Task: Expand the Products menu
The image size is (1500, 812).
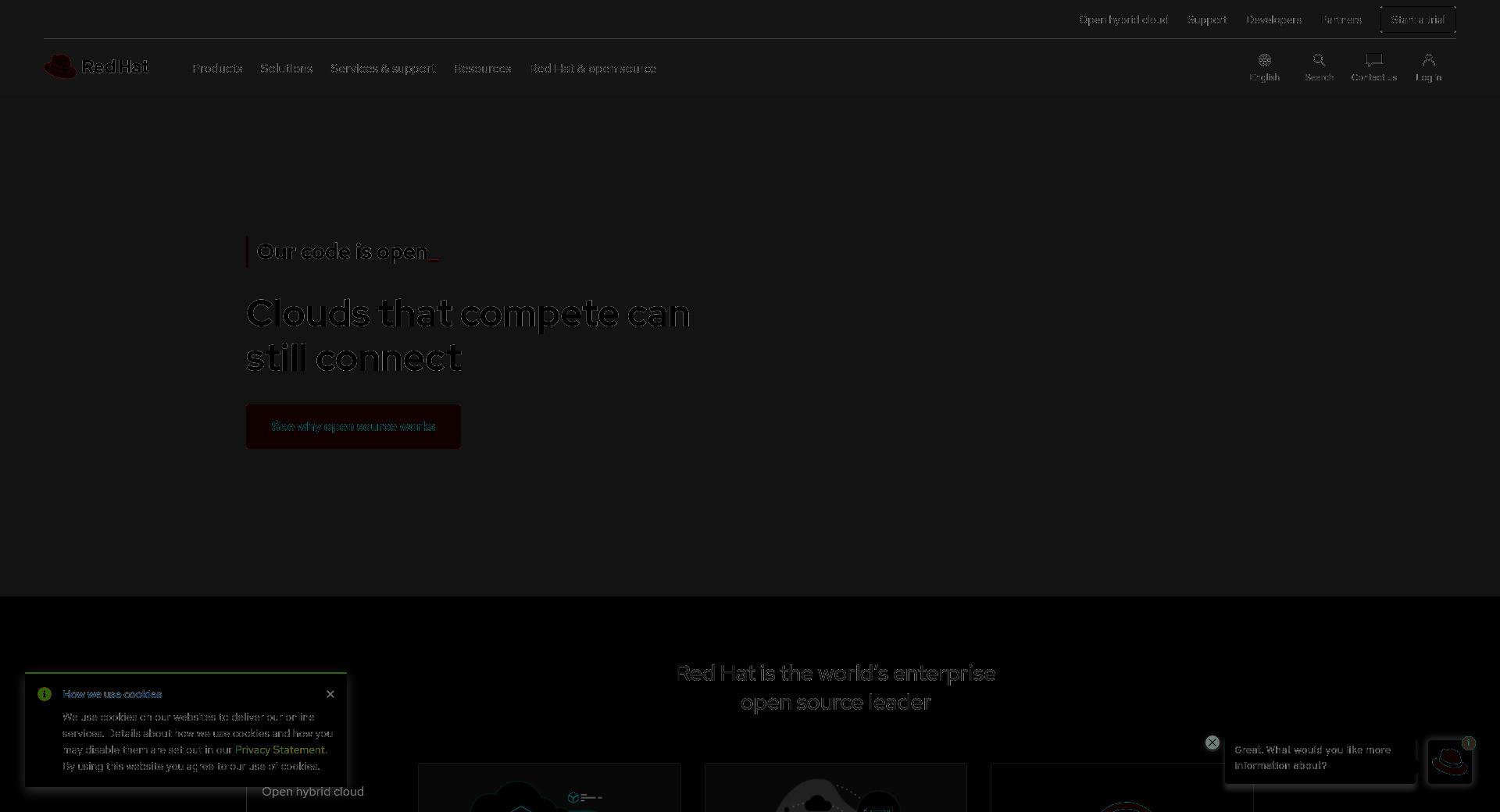Action: click(x=217, y=69)
